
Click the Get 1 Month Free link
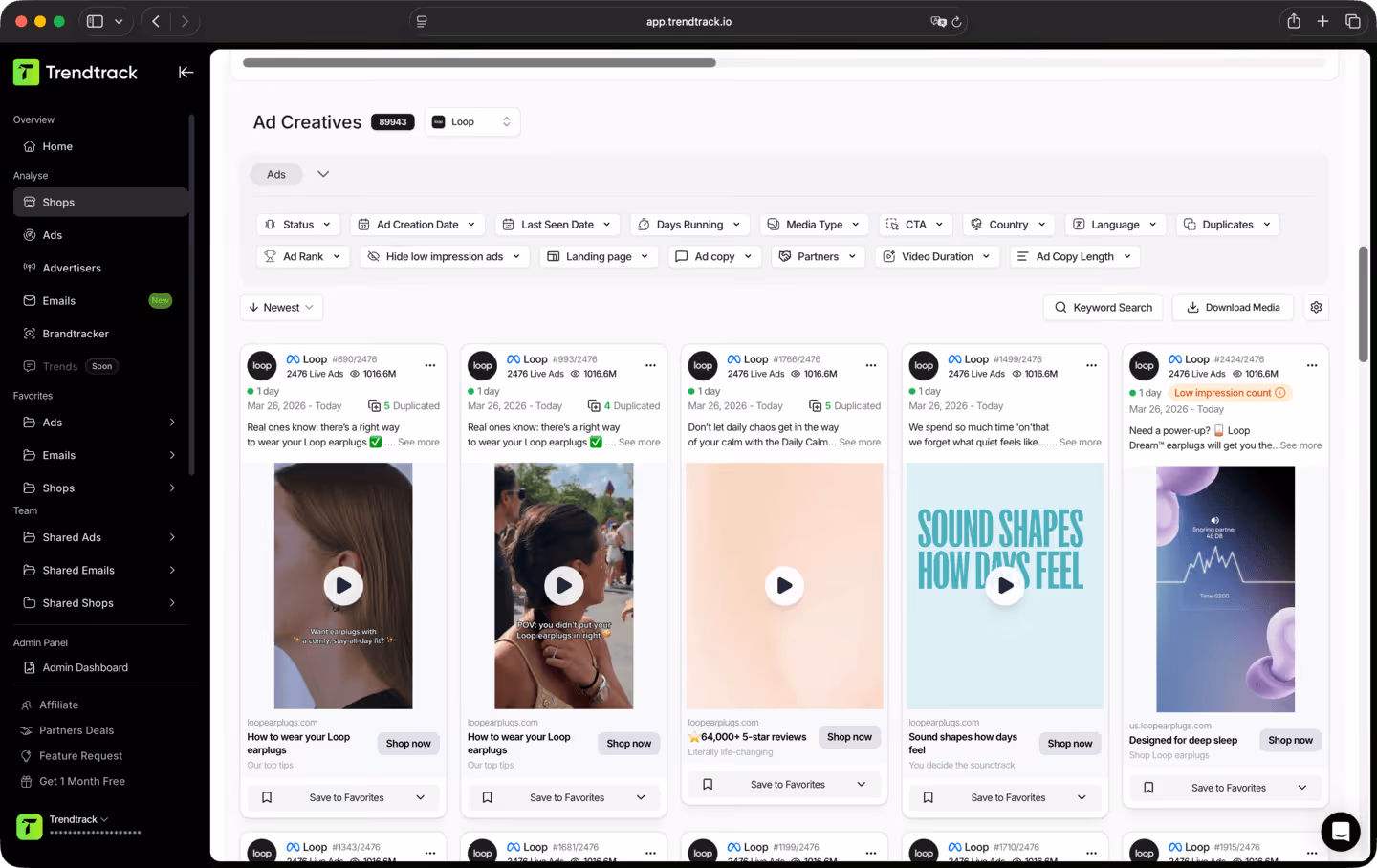tap(79, 781)
